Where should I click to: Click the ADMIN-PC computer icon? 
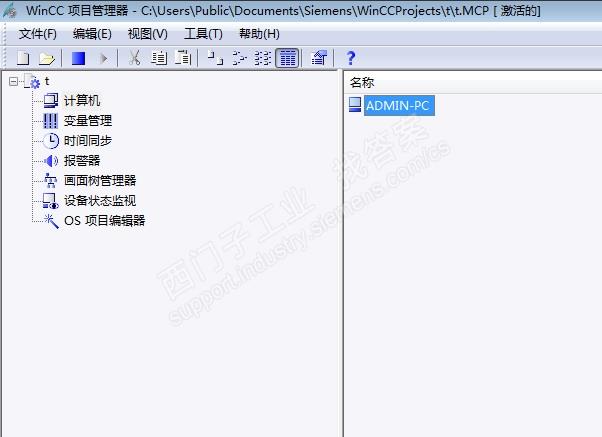point(355,104)
